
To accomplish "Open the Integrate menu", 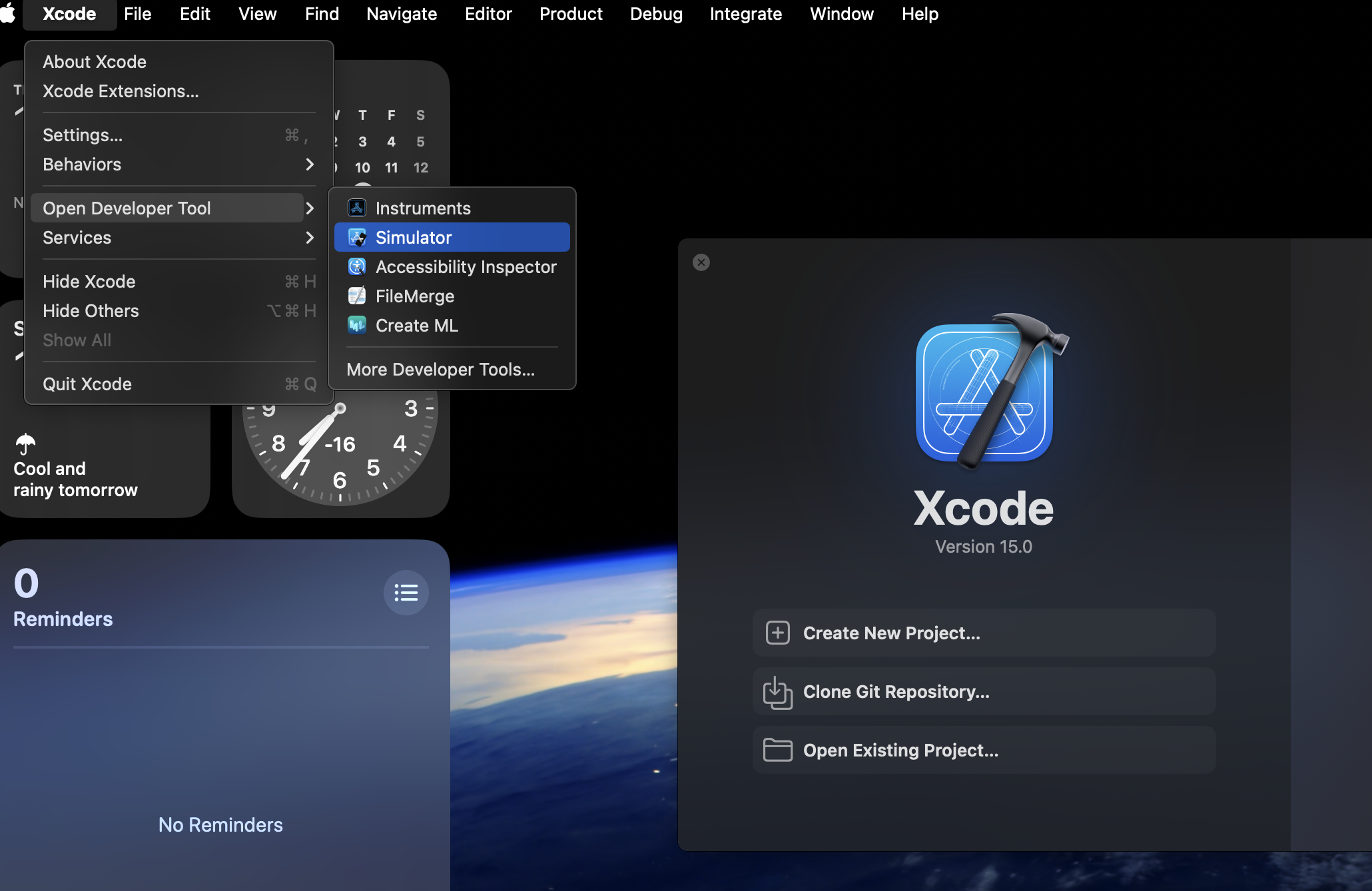I will point(746,13).
